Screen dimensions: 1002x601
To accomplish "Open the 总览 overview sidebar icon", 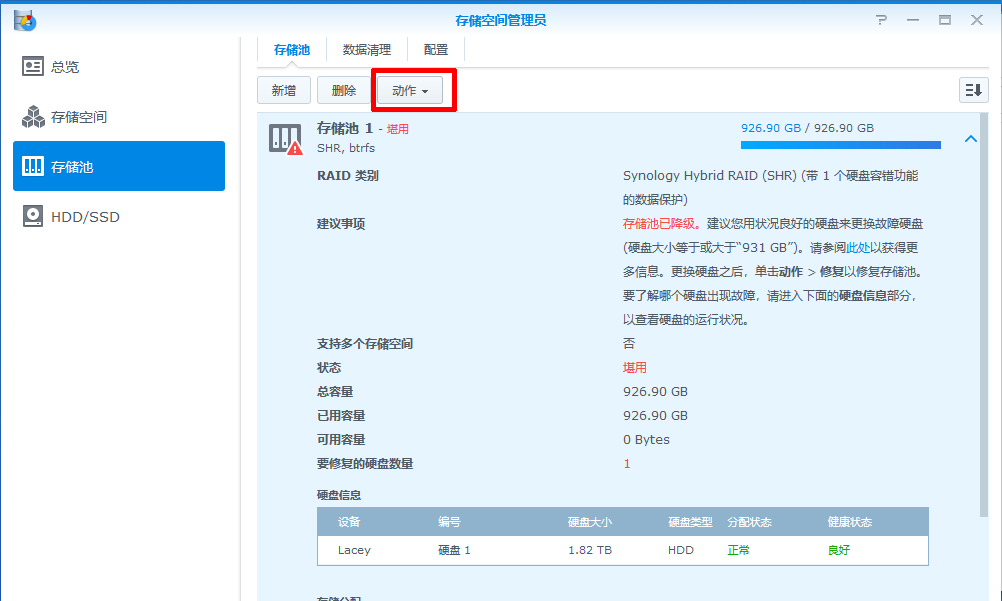I will click(33, 67).
